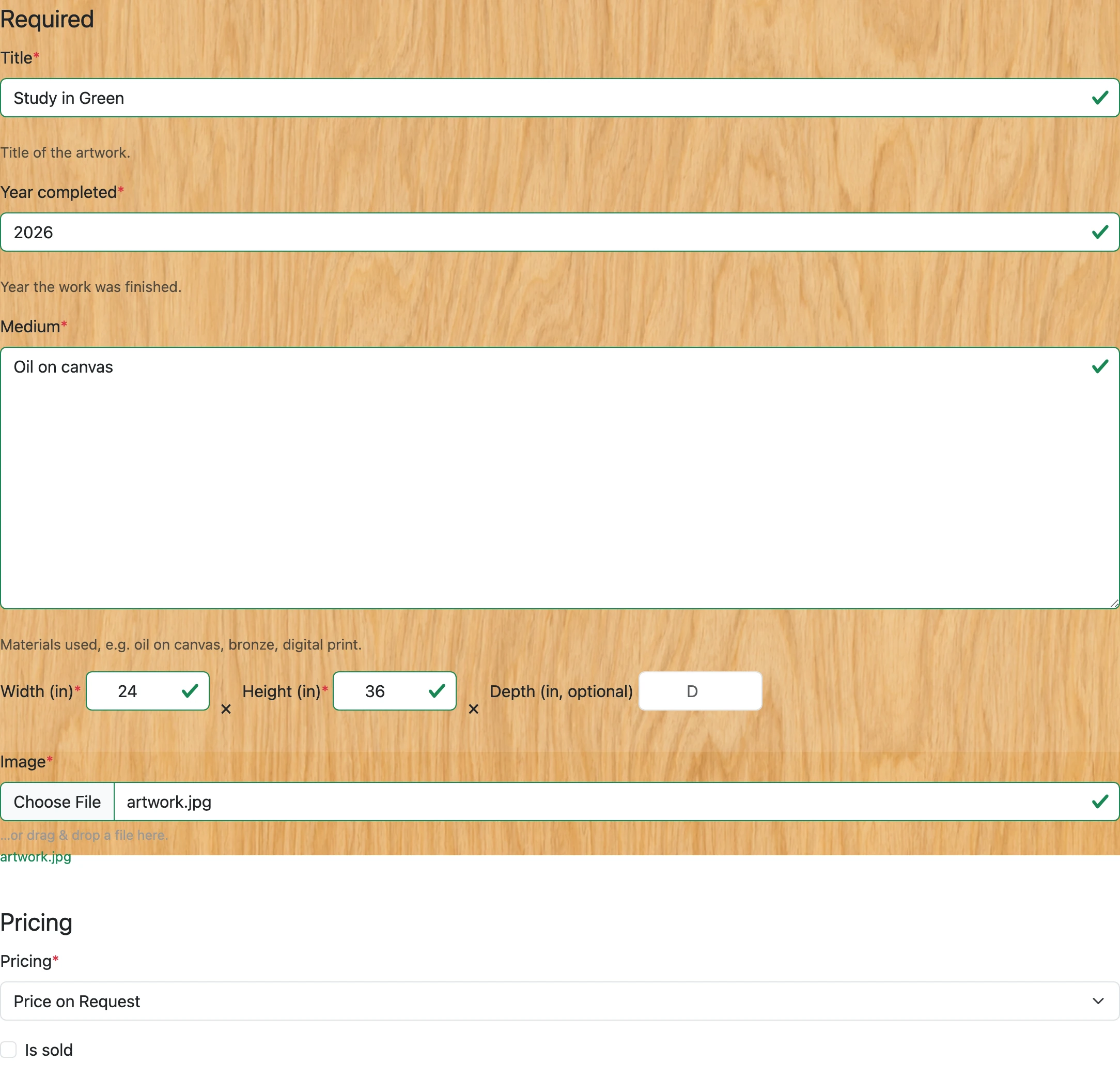The height and width of the screenshot is (1078, 1120).
Task: Click the Title field containing Study in Green
Action: [559, 98]
